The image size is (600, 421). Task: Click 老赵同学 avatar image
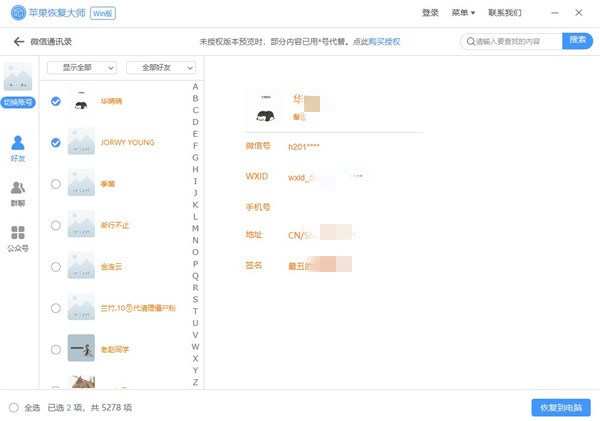coord(81,348)
